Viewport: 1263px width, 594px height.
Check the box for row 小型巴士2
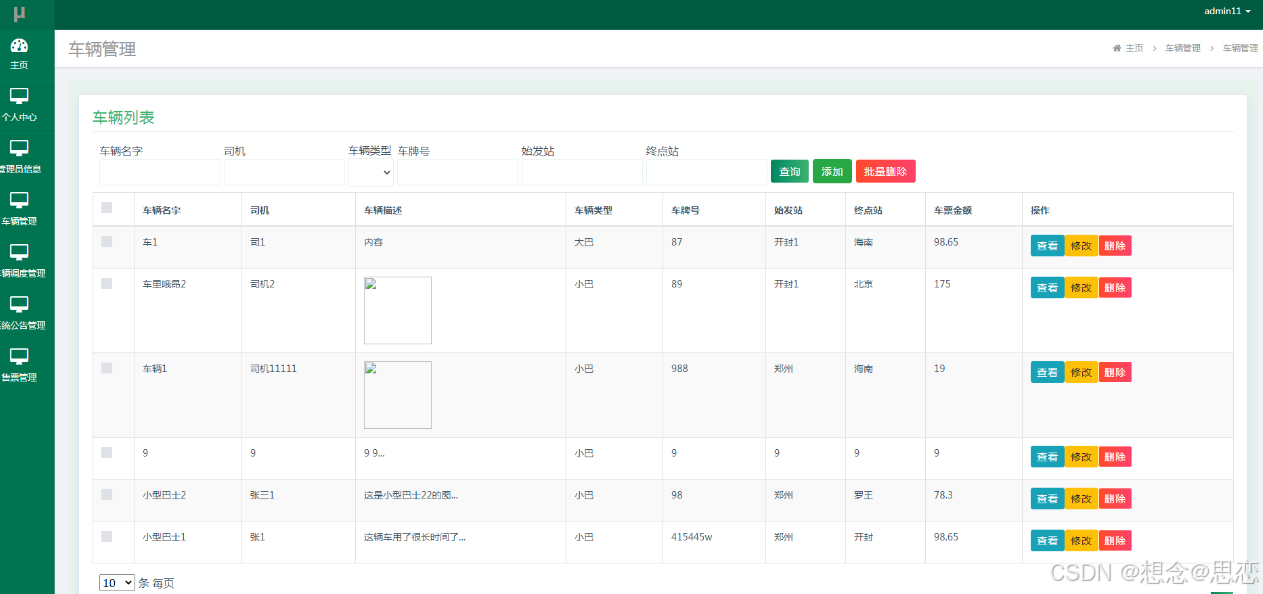click(x=107, y=494)
